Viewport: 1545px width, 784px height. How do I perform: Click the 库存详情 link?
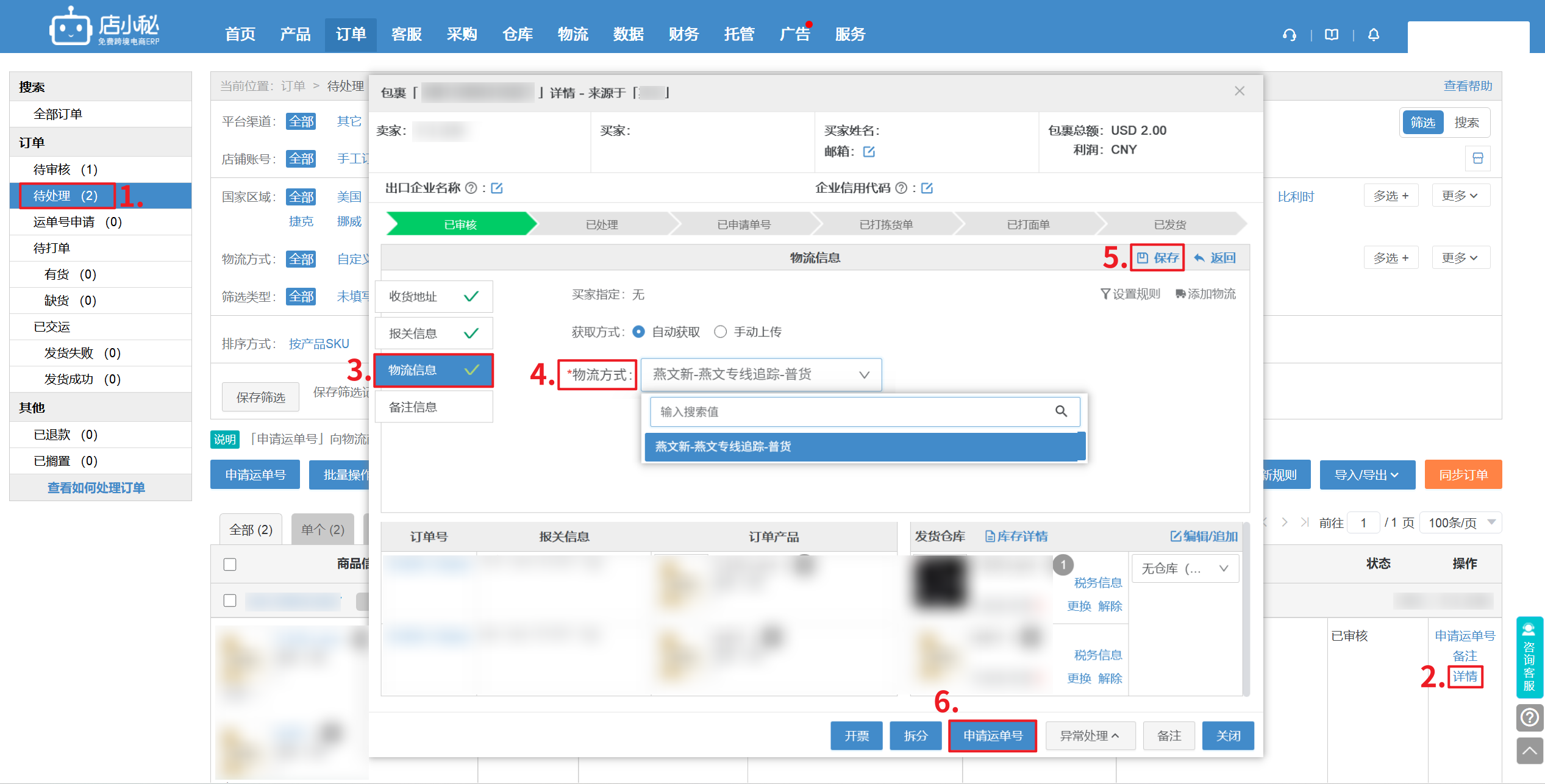(1016, 536)
